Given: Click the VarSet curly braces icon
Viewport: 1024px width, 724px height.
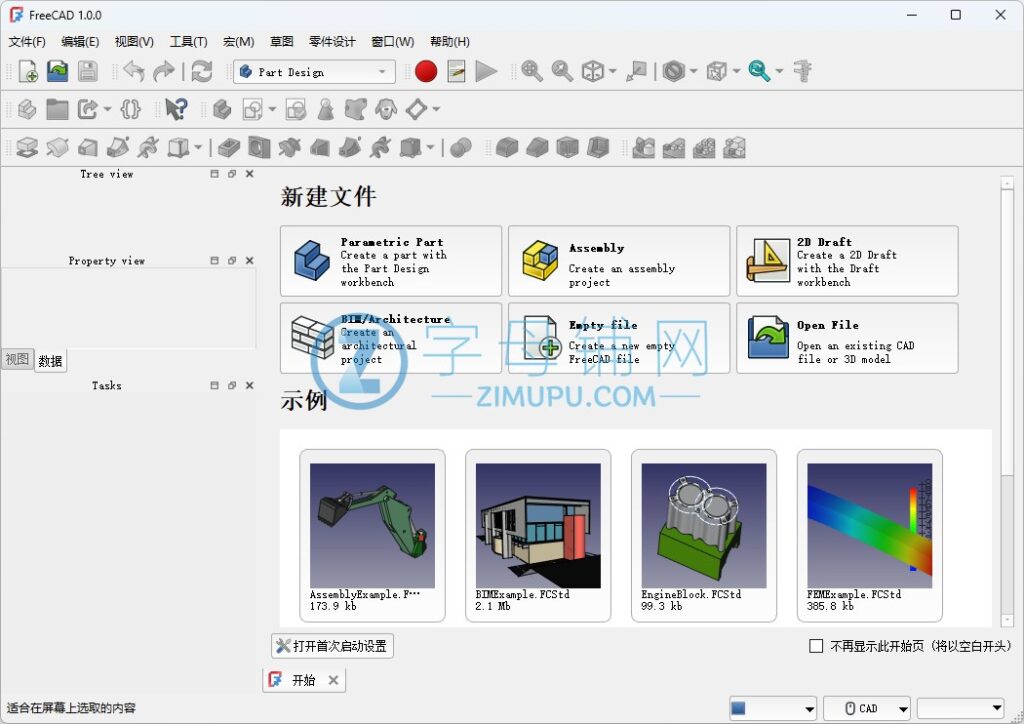Looking at the screenshot, I should point(131,109).
